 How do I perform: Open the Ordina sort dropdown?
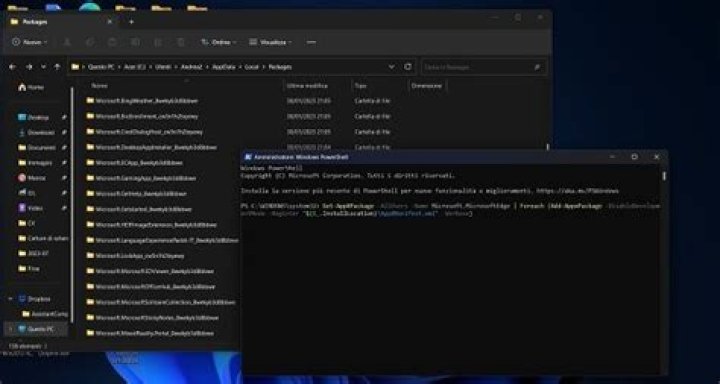219,42
